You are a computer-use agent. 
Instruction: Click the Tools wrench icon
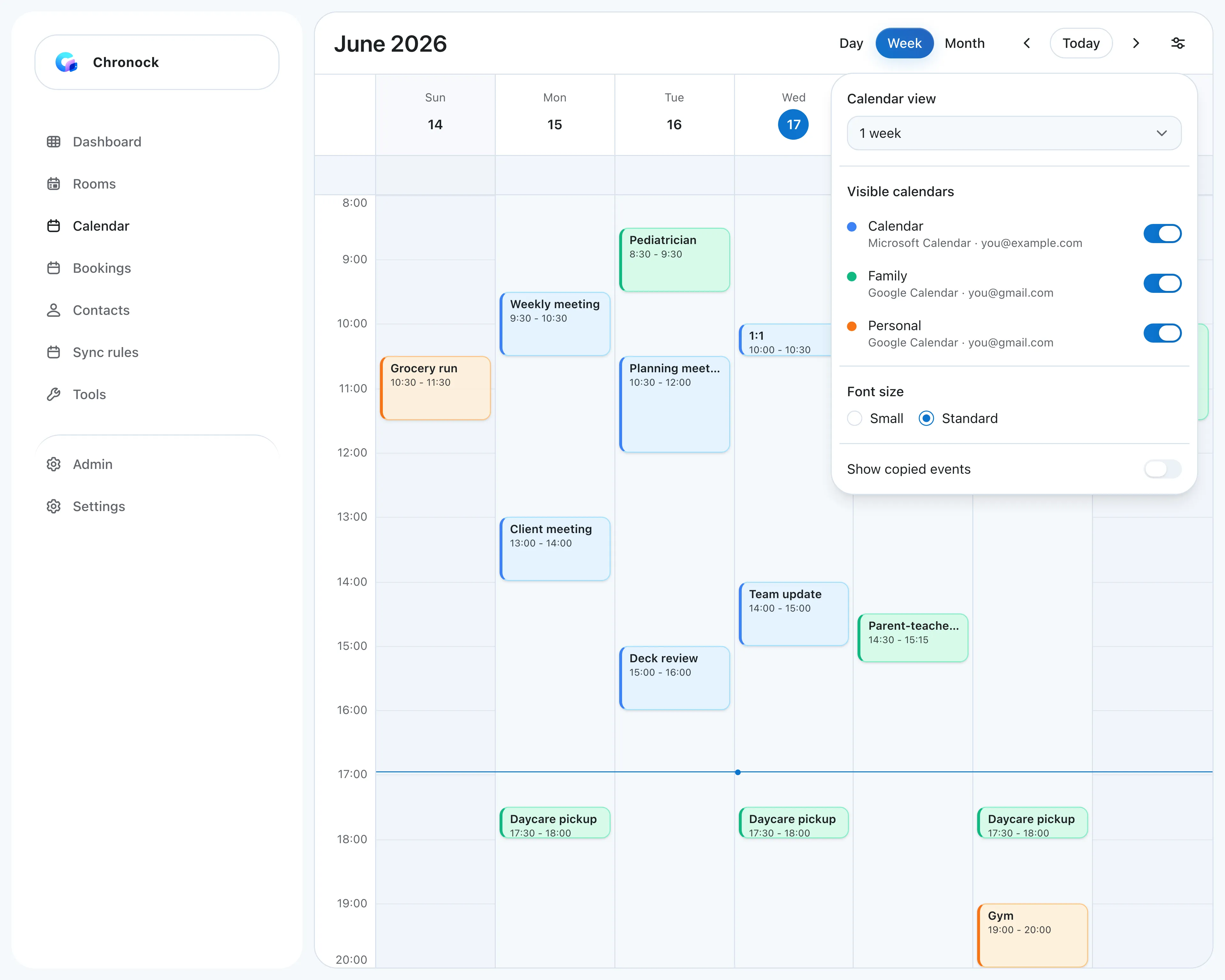pyautogui.click(x=53, y=394)
